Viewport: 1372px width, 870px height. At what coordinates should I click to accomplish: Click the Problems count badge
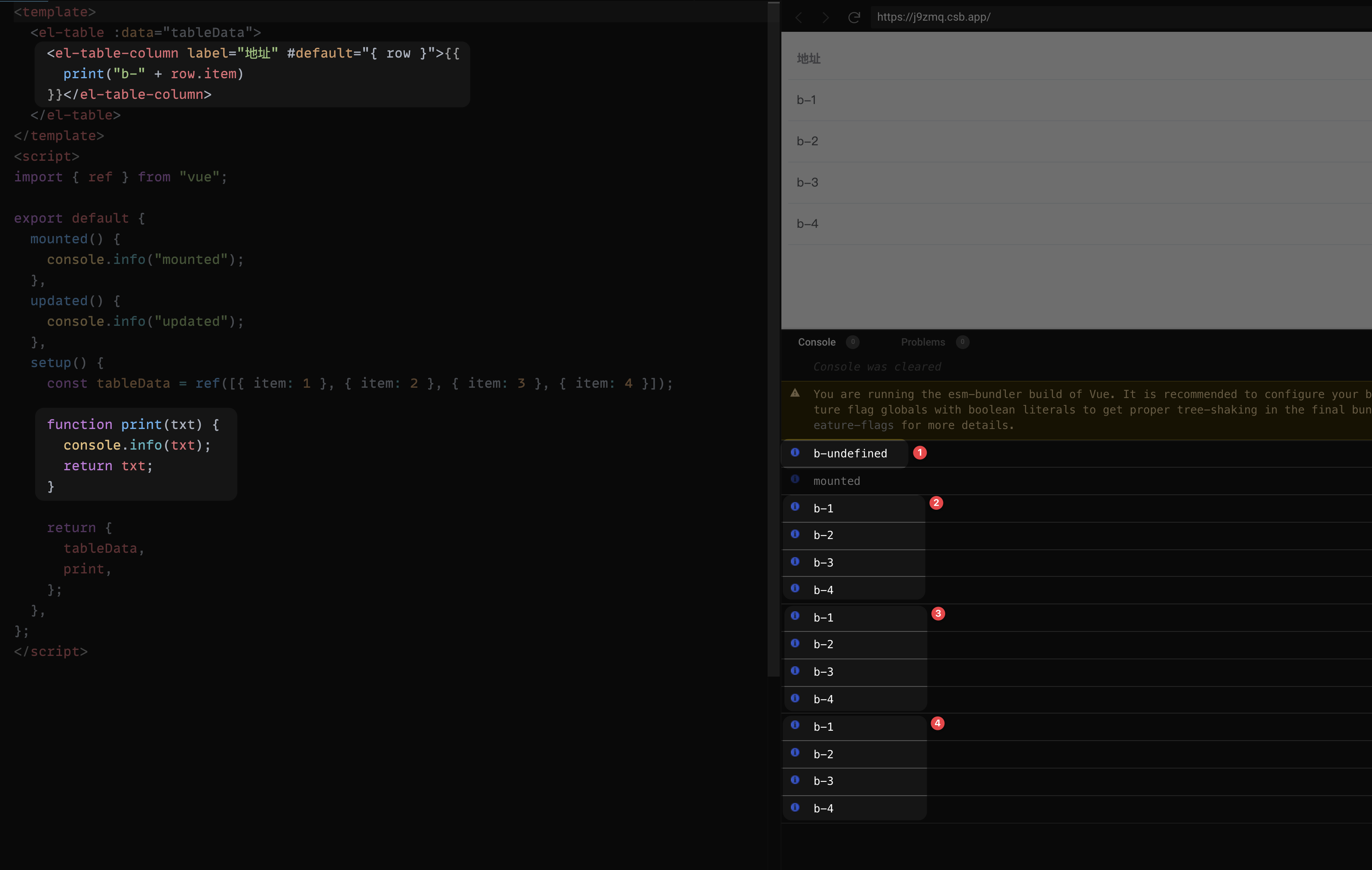pos(962,342)
